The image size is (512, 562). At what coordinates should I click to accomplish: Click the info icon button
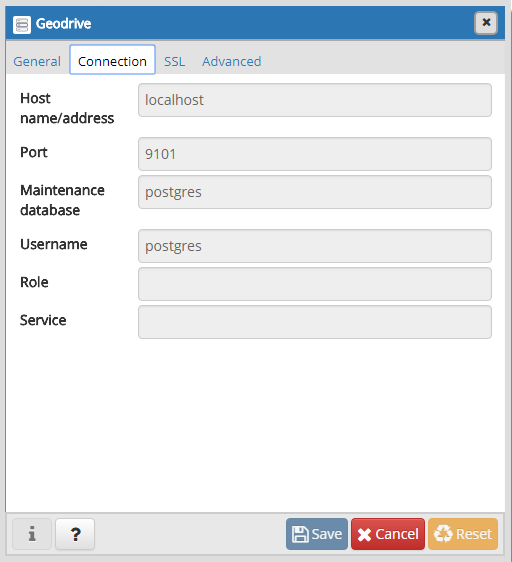[32, 534]
